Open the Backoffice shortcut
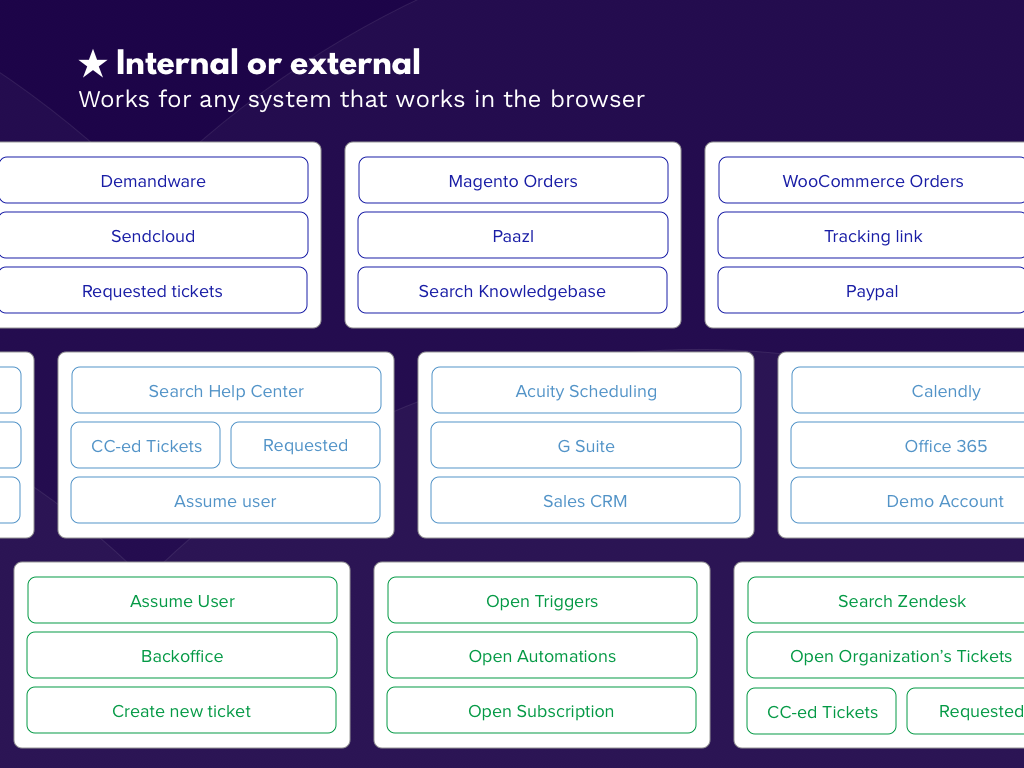 coord(182,656)
